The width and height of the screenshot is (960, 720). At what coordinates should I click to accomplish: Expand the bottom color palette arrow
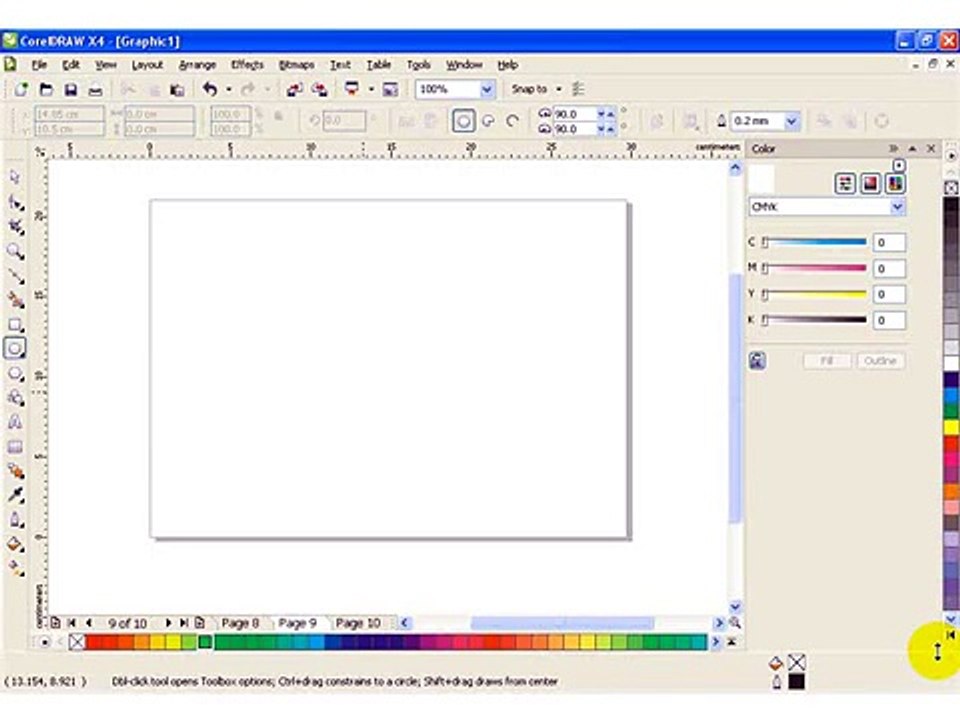pyautogui.click(x=732, y=642)
